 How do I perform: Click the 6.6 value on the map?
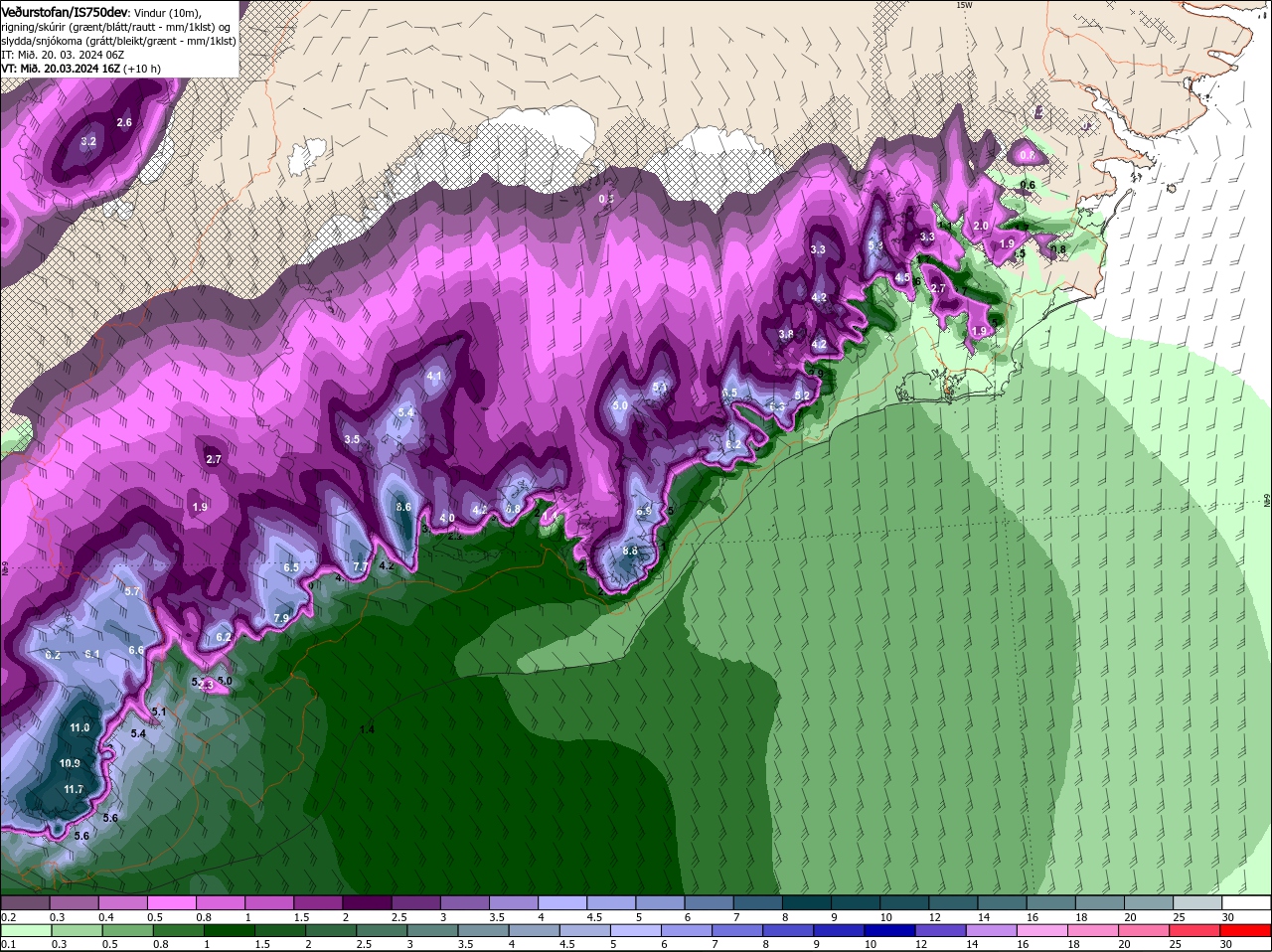pyautogui.click(x=136, y=650)
